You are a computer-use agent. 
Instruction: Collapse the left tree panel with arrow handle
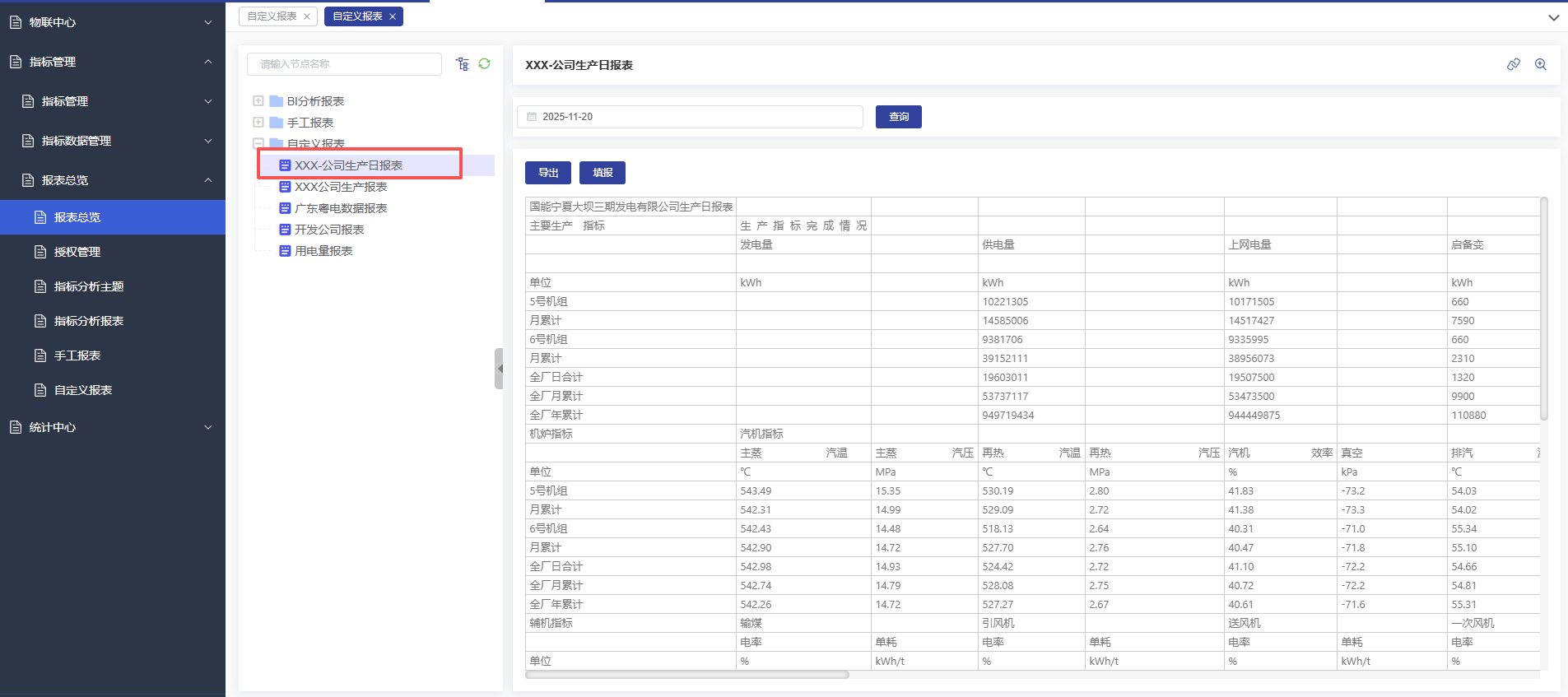pos(499,369)
